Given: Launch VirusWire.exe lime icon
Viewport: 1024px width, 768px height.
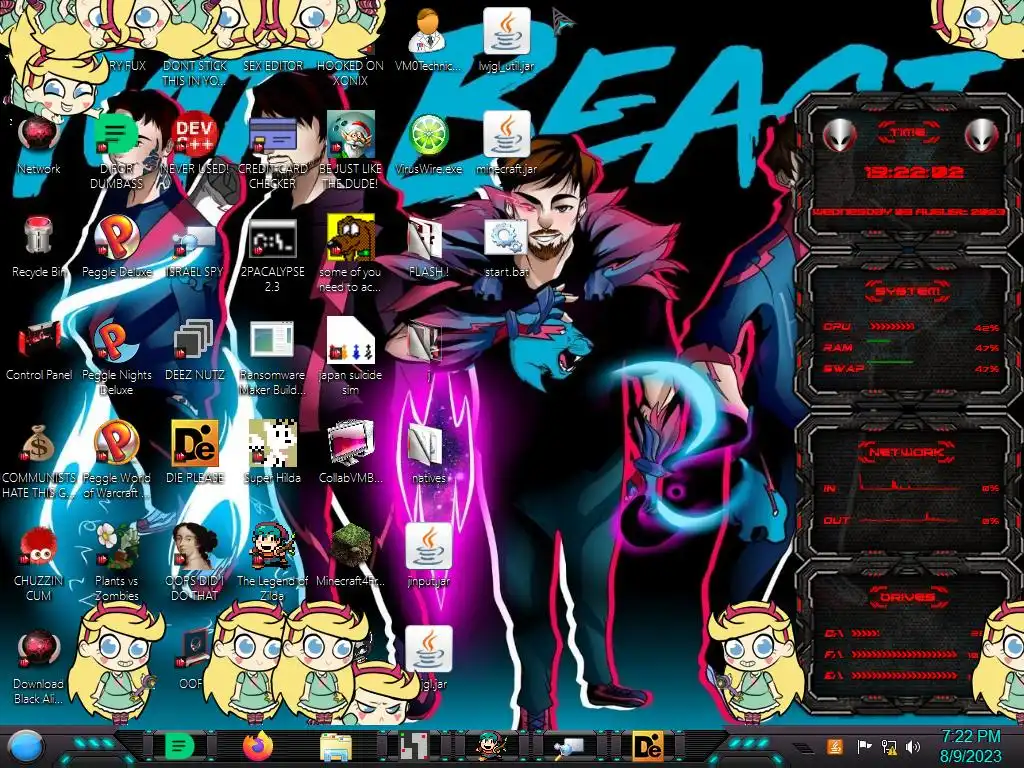Looking at the screenshot, I should pos(428,134).
